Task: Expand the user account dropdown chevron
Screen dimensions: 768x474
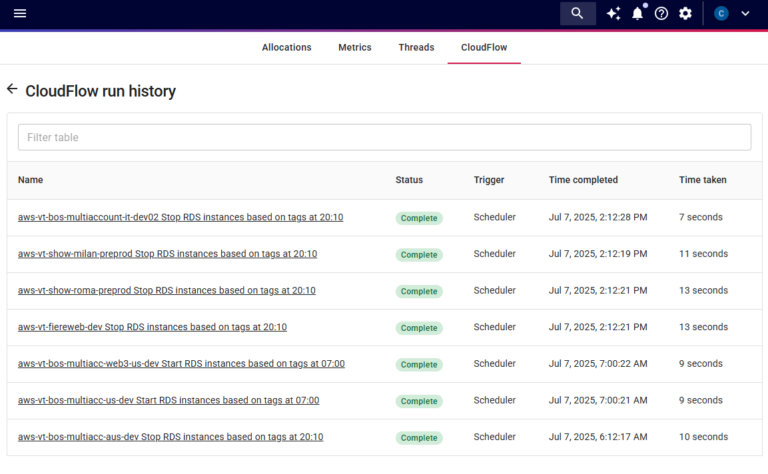Action: coord(745,13)
